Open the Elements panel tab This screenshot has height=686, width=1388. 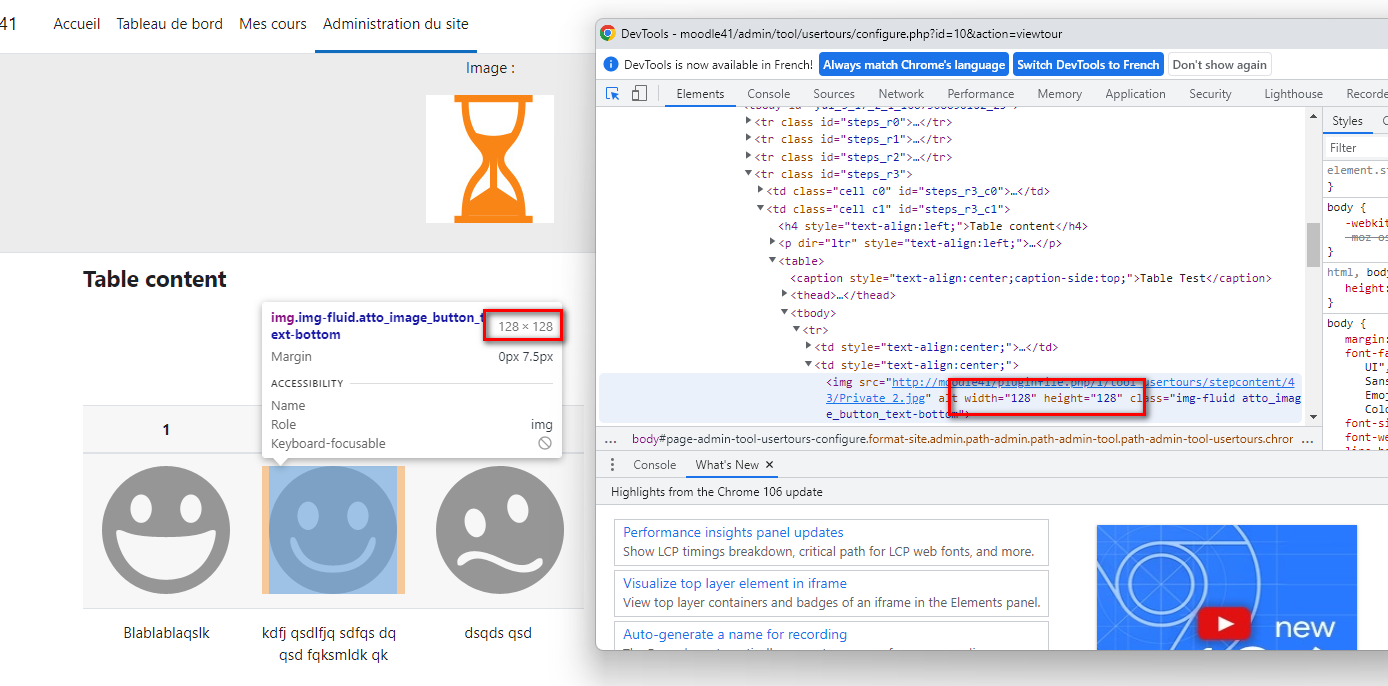(700, 94)
